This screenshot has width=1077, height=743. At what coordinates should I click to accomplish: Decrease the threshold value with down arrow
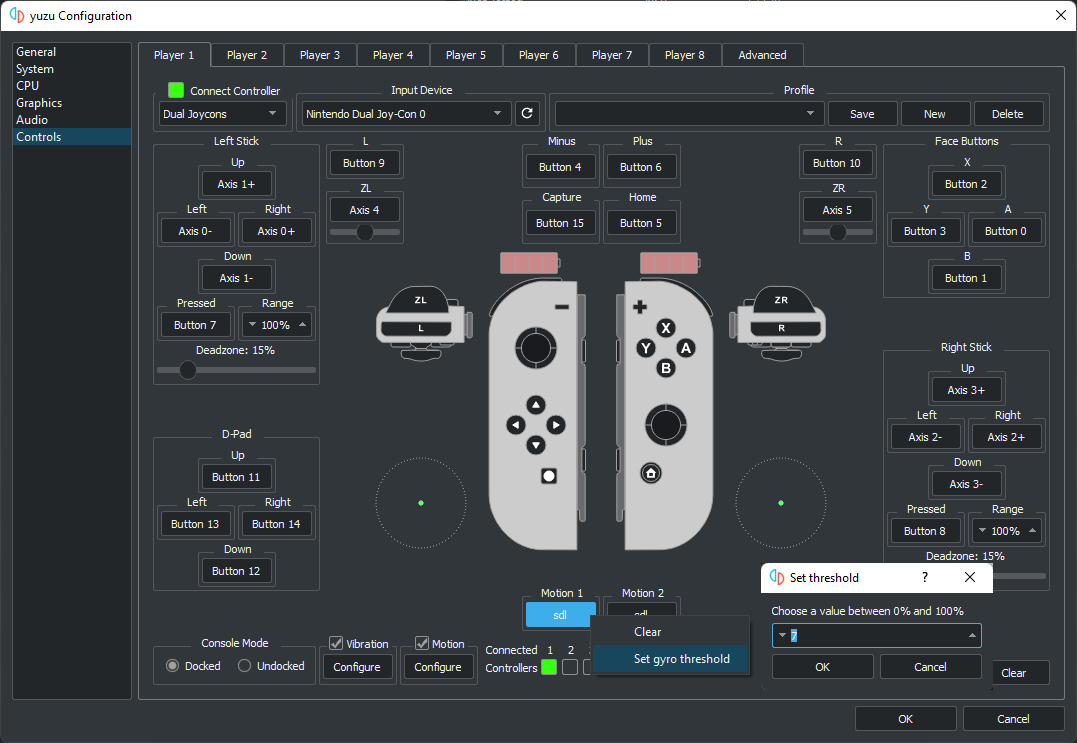(x=782, y=635)
